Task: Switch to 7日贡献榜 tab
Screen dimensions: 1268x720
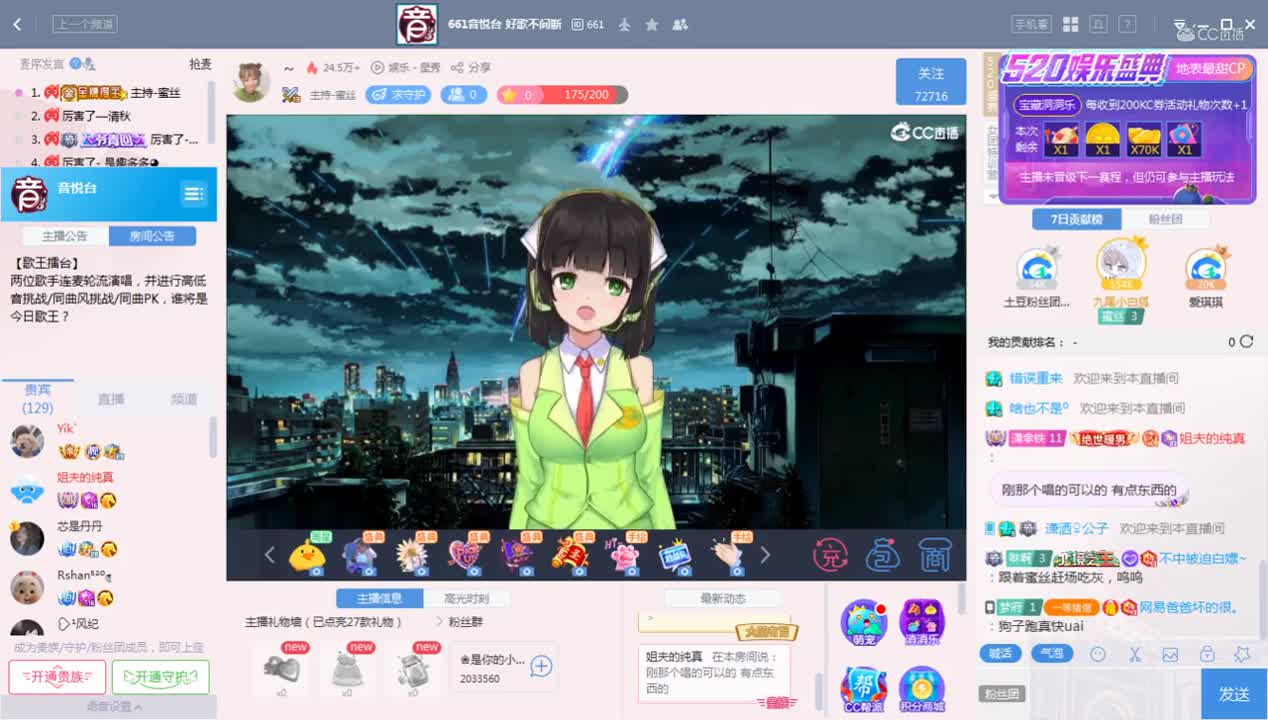Action: pos(1076,219)
